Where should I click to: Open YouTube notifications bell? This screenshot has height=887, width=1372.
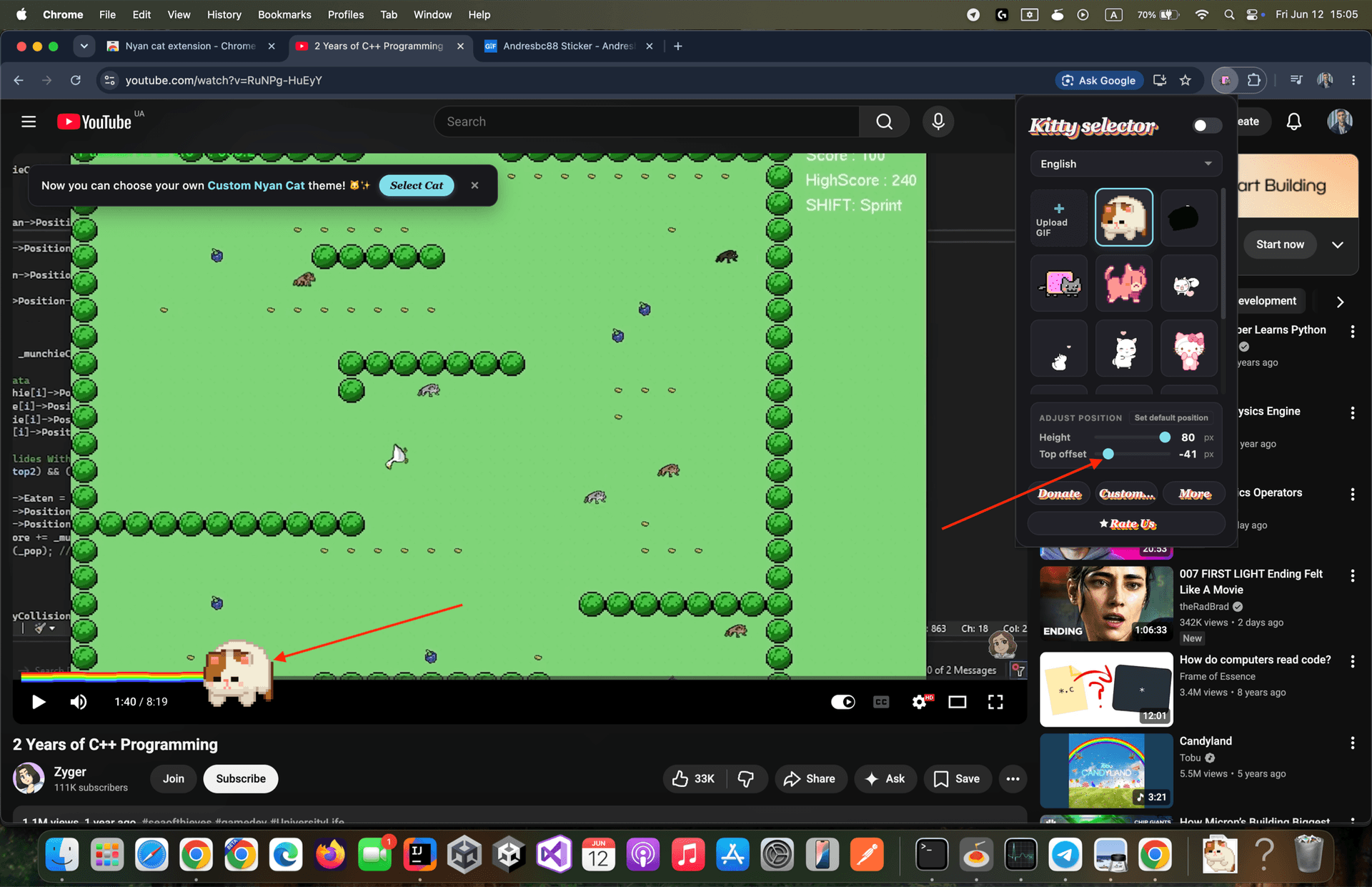point(1293,122)
